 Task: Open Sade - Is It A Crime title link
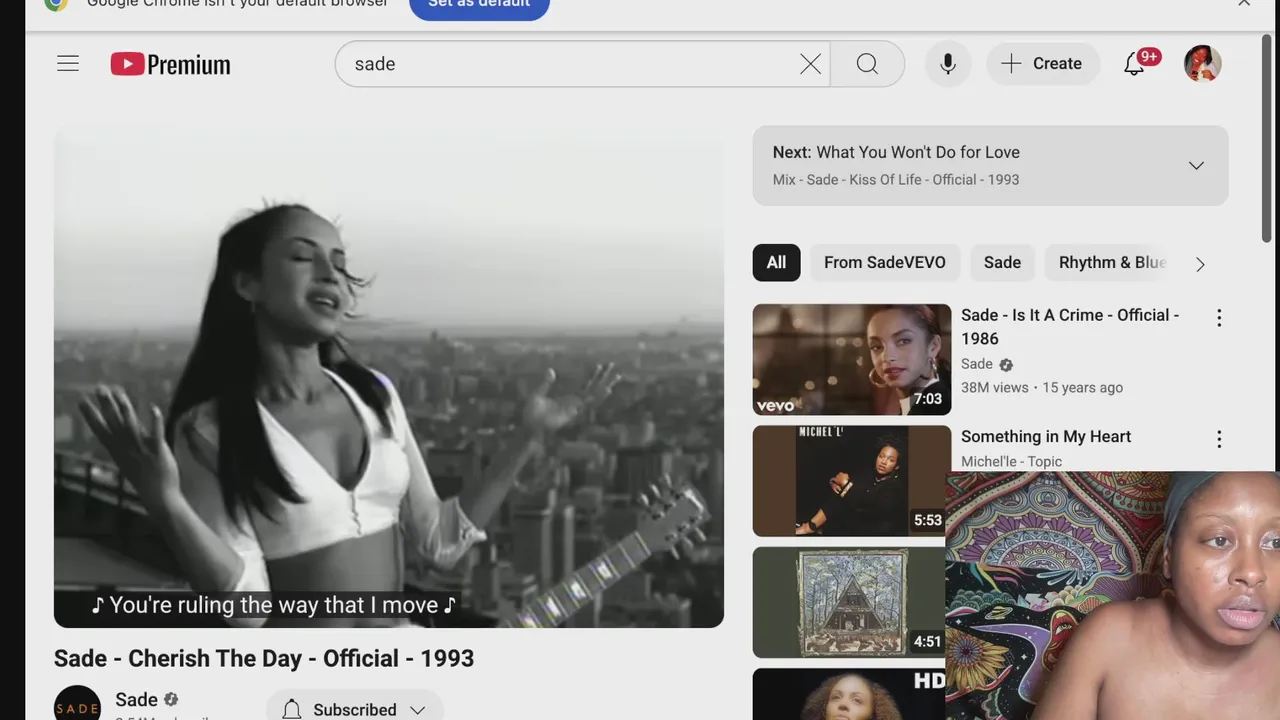coord(1070,327)
